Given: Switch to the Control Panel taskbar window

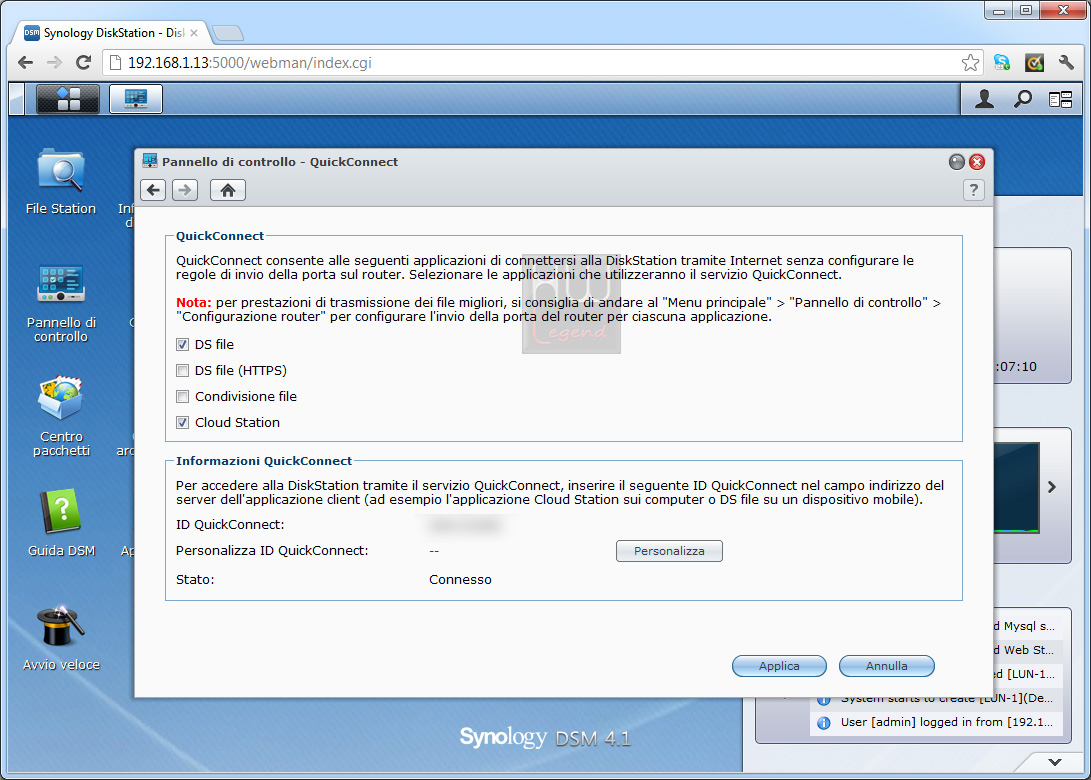Looking at the screenshot, I should tap(136, 99).
